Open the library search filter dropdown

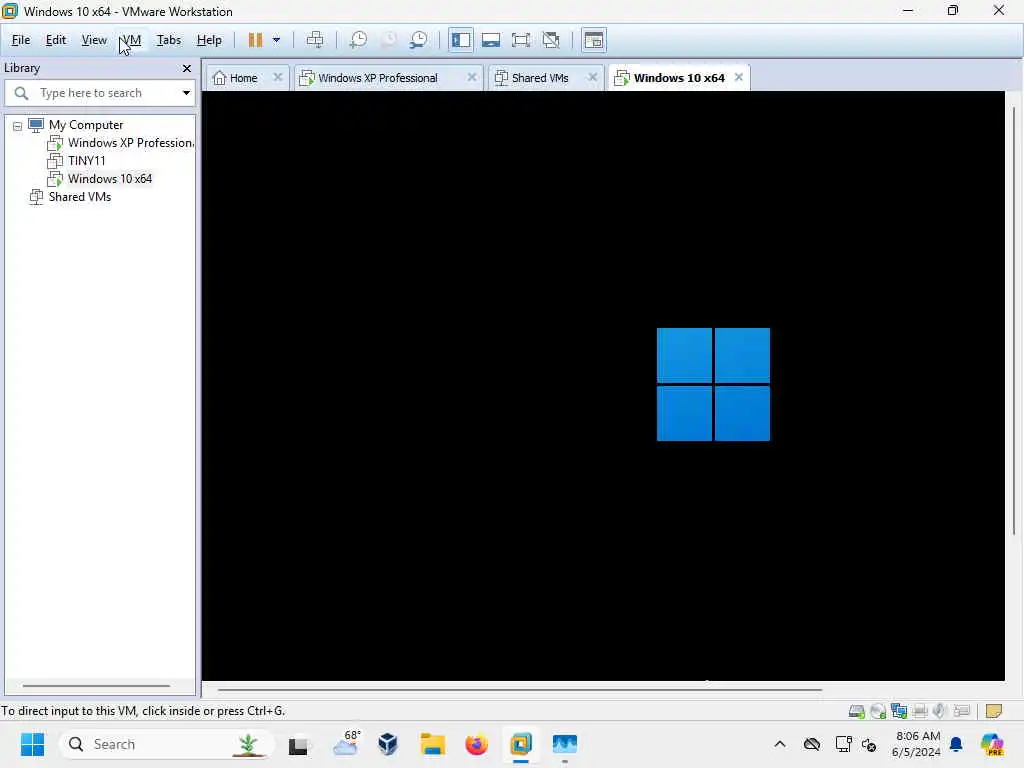(186, 93)
